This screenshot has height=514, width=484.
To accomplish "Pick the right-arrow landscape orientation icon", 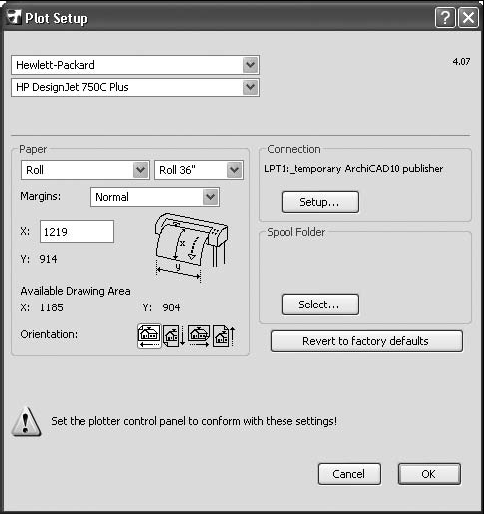I will tap(199, 336).
